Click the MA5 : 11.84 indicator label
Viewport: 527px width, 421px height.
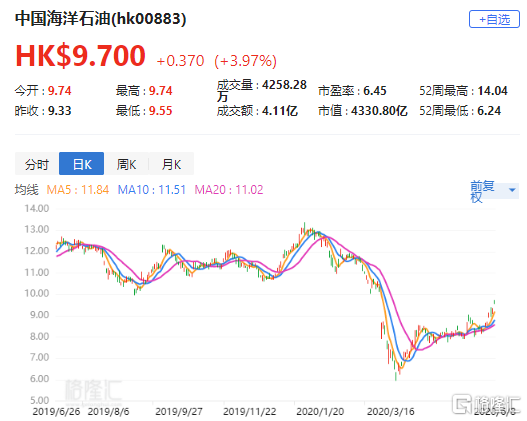[x=78, y=190]
